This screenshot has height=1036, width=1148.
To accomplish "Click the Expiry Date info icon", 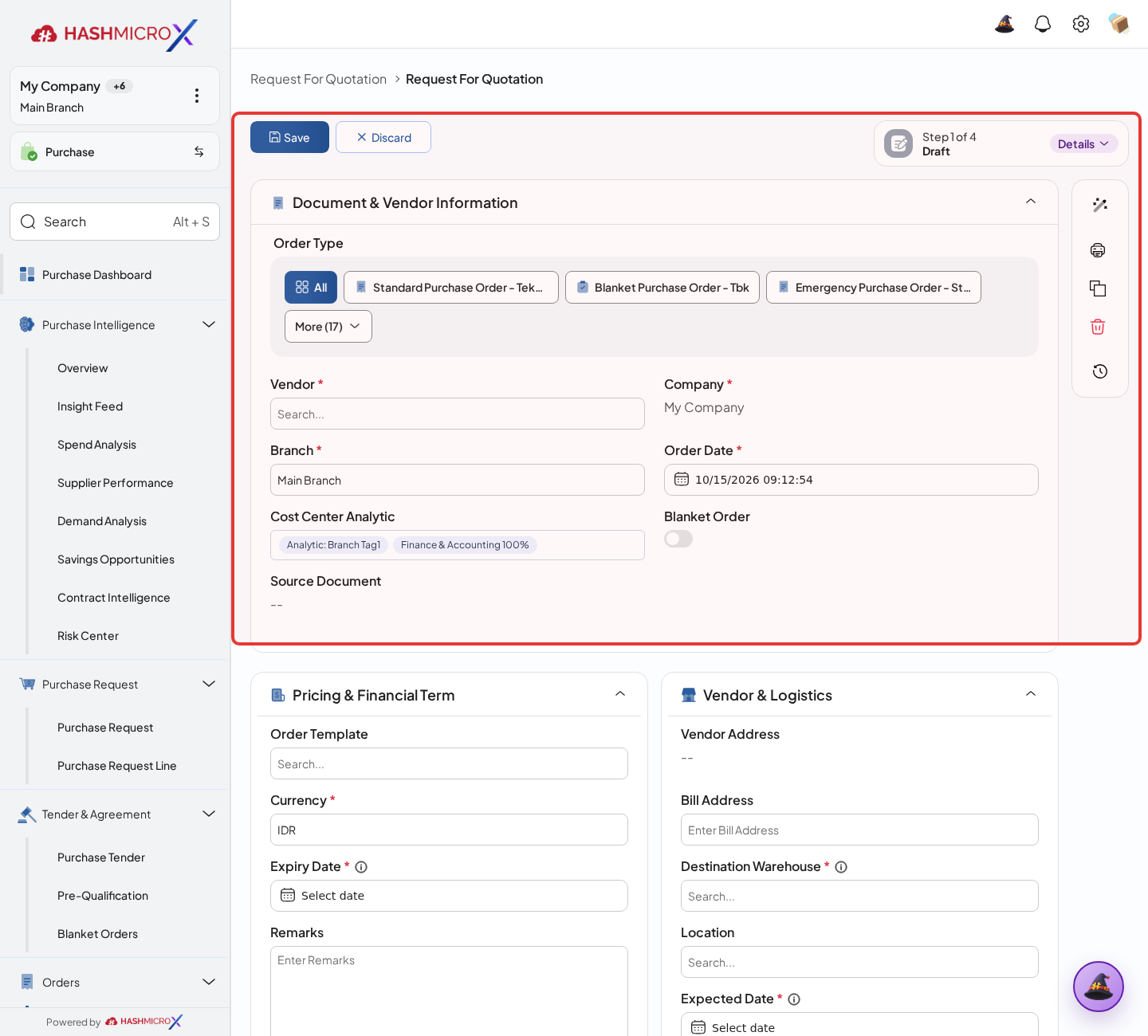I will click(361, 867).
